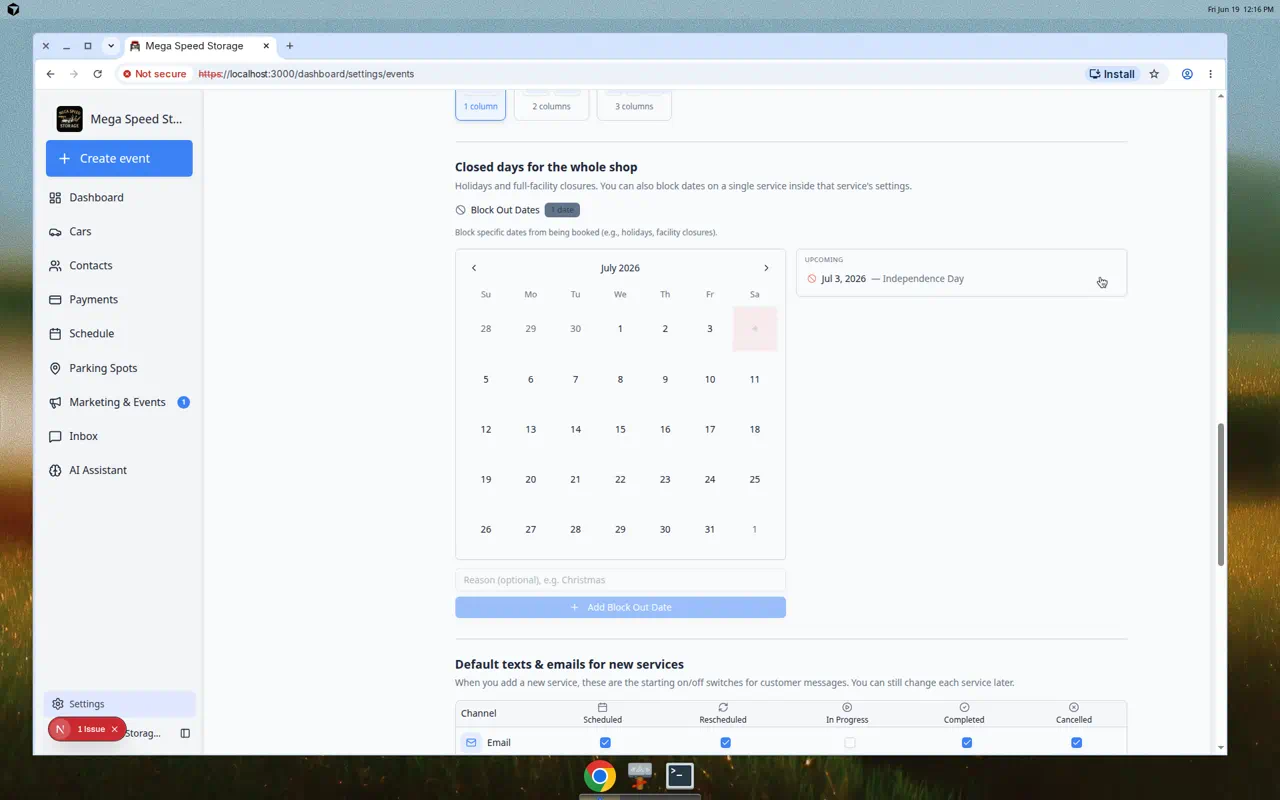This screenshot has height=800, width=1280.
Task: Open the terminal from the taskbar
Action: coord(680,775)
